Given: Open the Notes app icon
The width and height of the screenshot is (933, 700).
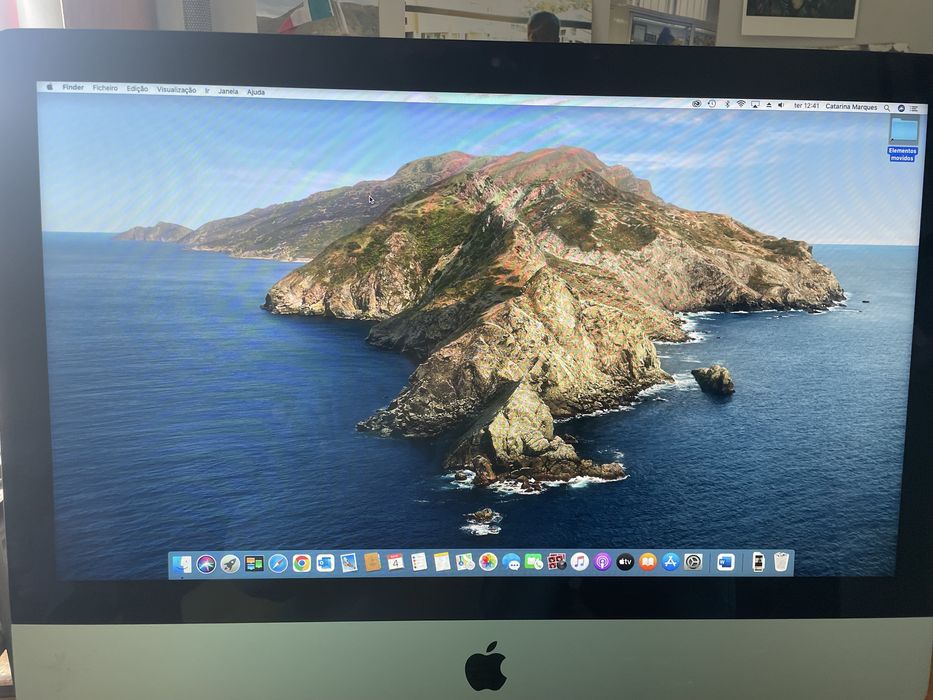Looking at the screenshot, I should tap(442, 562).
